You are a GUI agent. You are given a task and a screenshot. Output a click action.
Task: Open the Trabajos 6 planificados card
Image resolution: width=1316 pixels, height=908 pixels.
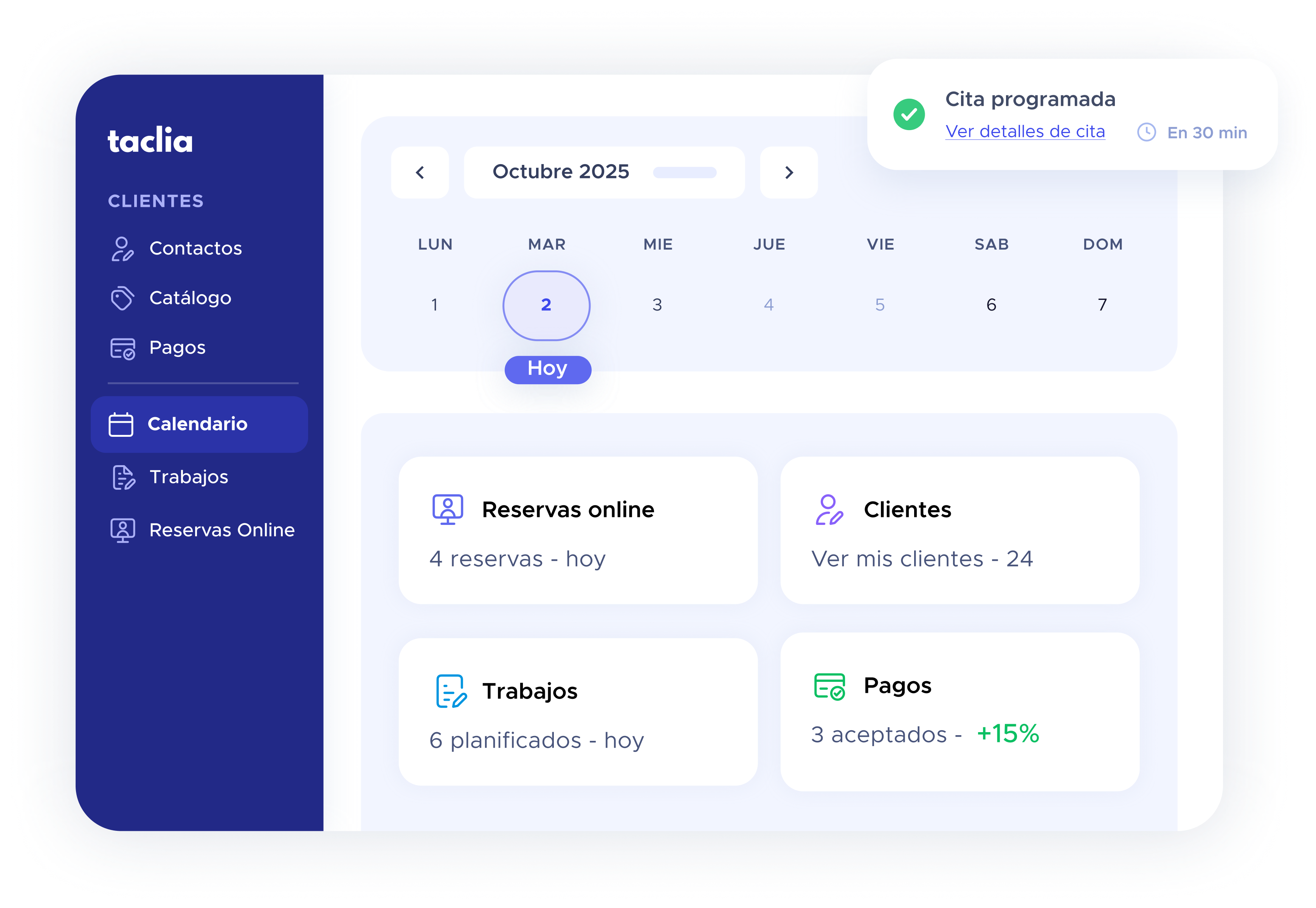(x=578, y=712)
